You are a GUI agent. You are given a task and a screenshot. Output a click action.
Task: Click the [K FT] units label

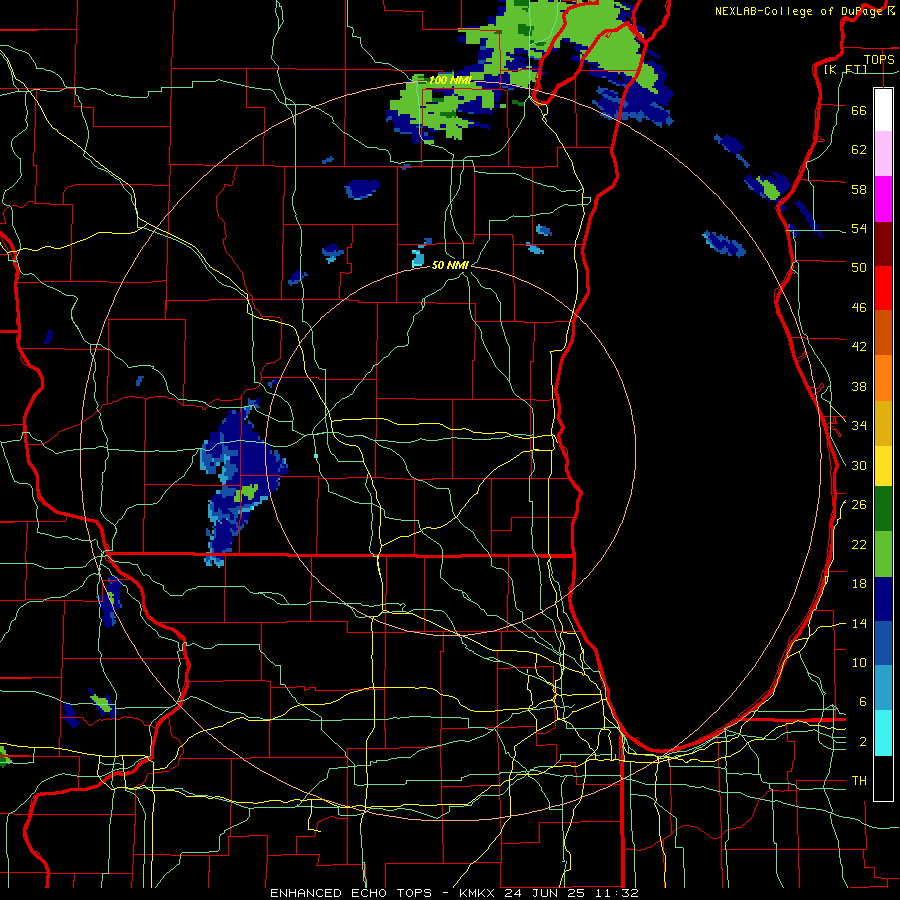[x=845, y=69]
